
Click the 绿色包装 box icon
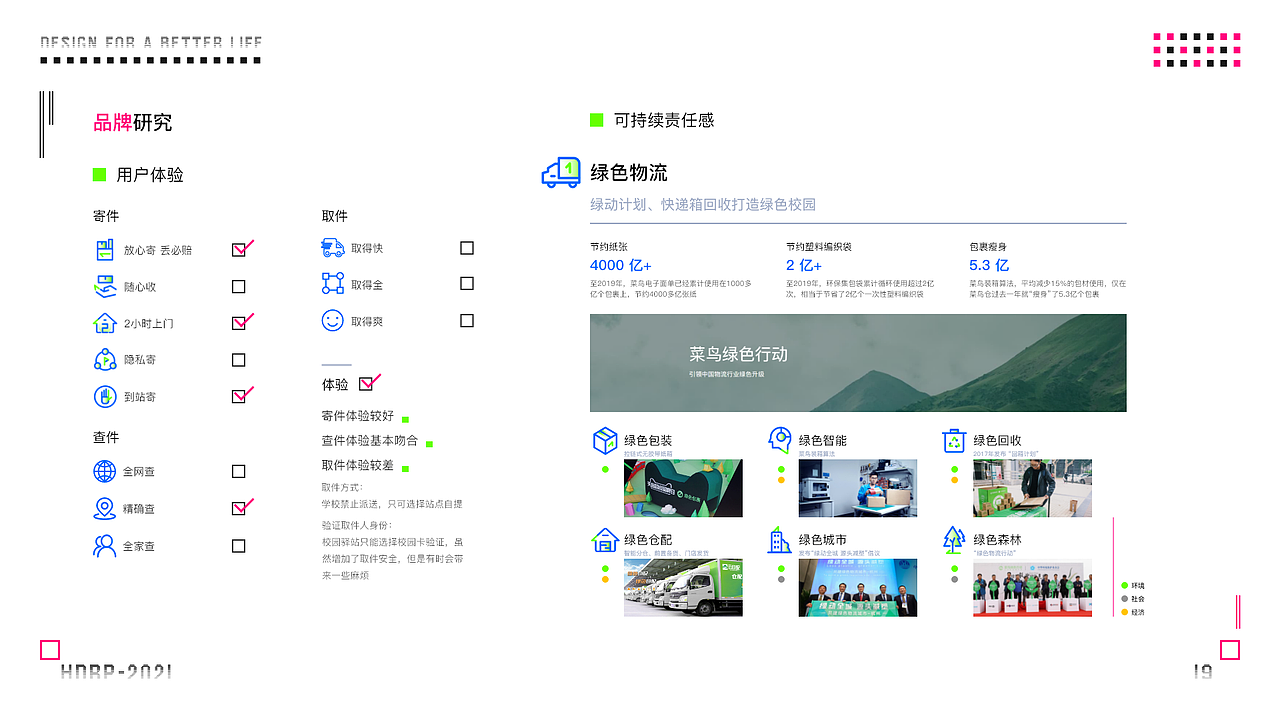[x=605, y=441]
